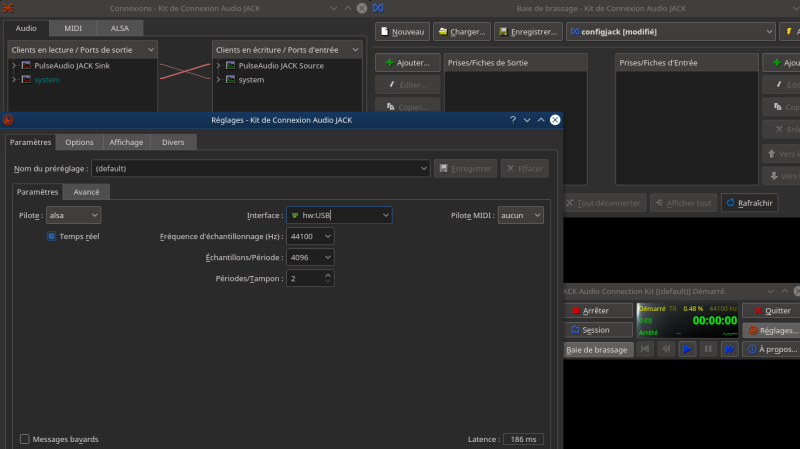Open the Pilote driver dropdown
The height and width of the screenshot is (449, 800).
[74, 215]
